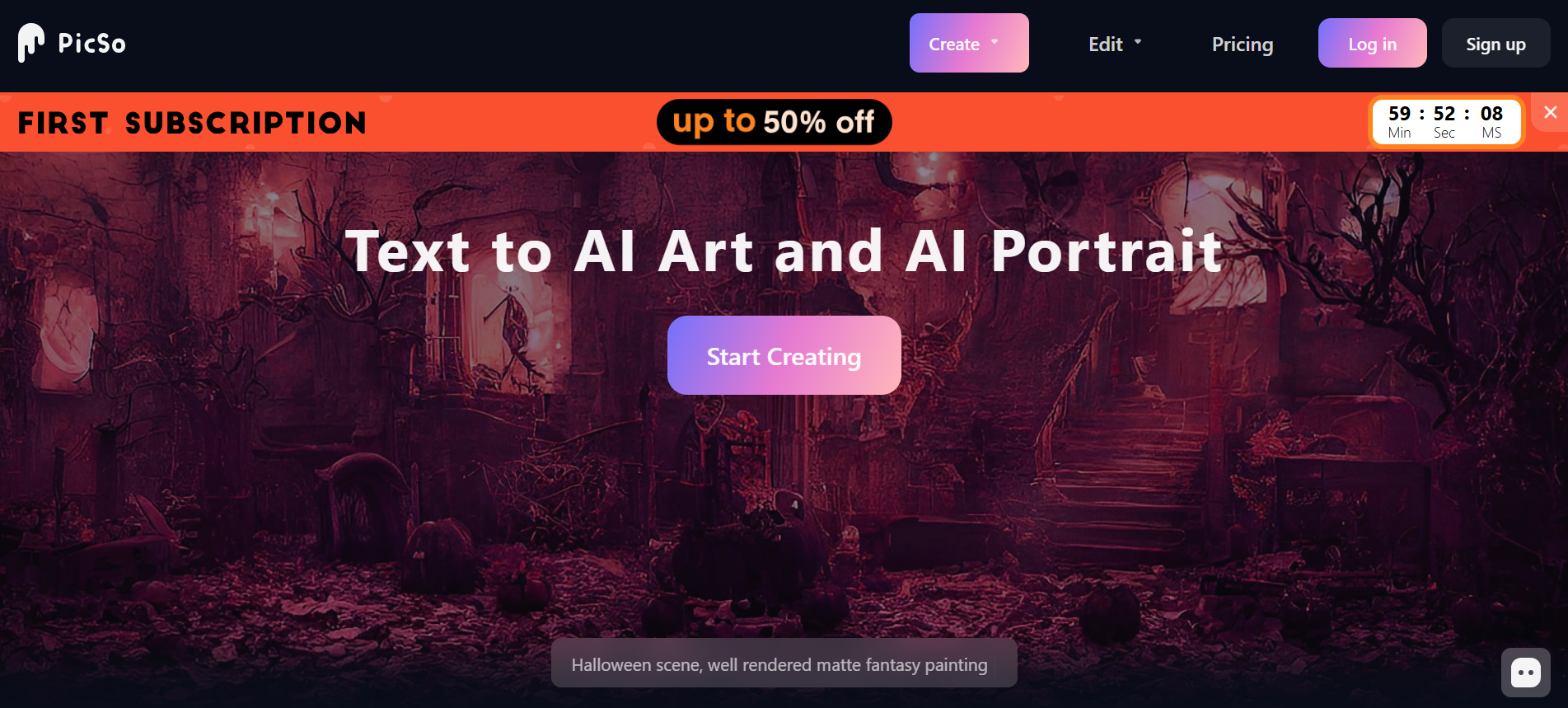Open the chatbot assistant icon
Screen dimensions: 1568x708
(1525, 673)
